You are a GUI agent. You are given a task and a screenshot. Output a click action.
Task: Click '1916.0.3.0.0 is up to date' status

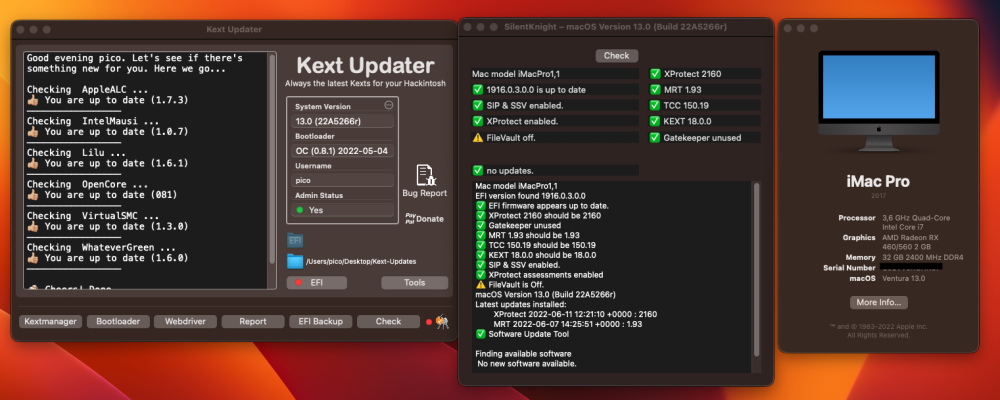pos(555,90)
